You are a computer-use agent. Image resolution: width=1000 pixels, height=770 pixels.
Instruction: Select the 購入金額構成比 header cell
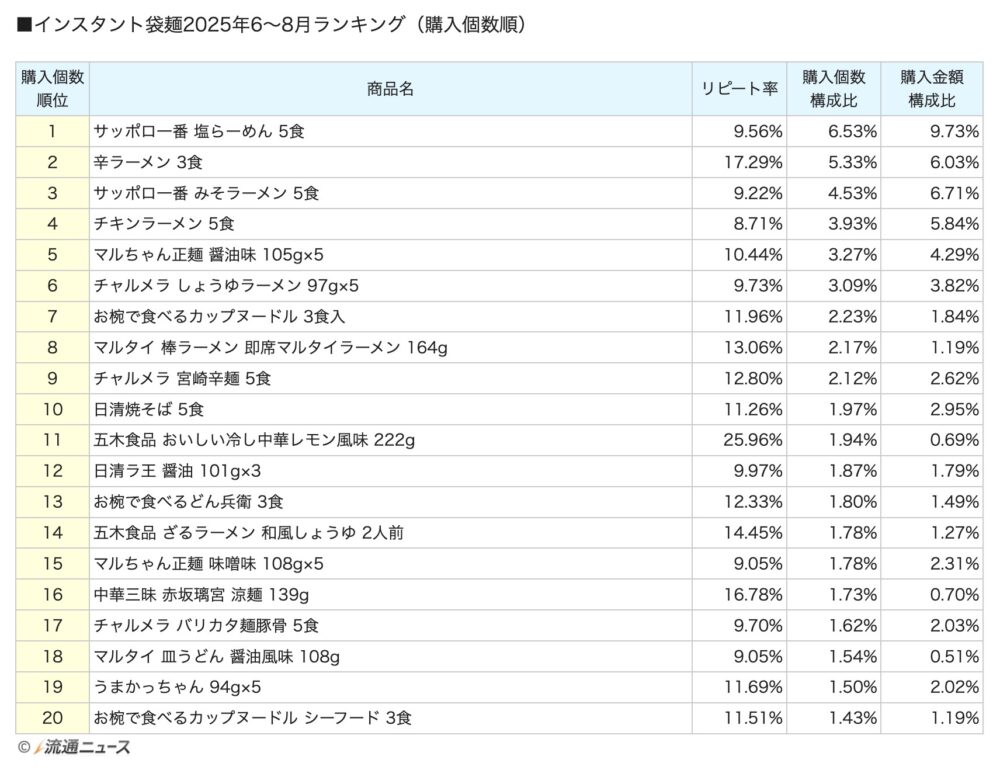coord(932,89)
